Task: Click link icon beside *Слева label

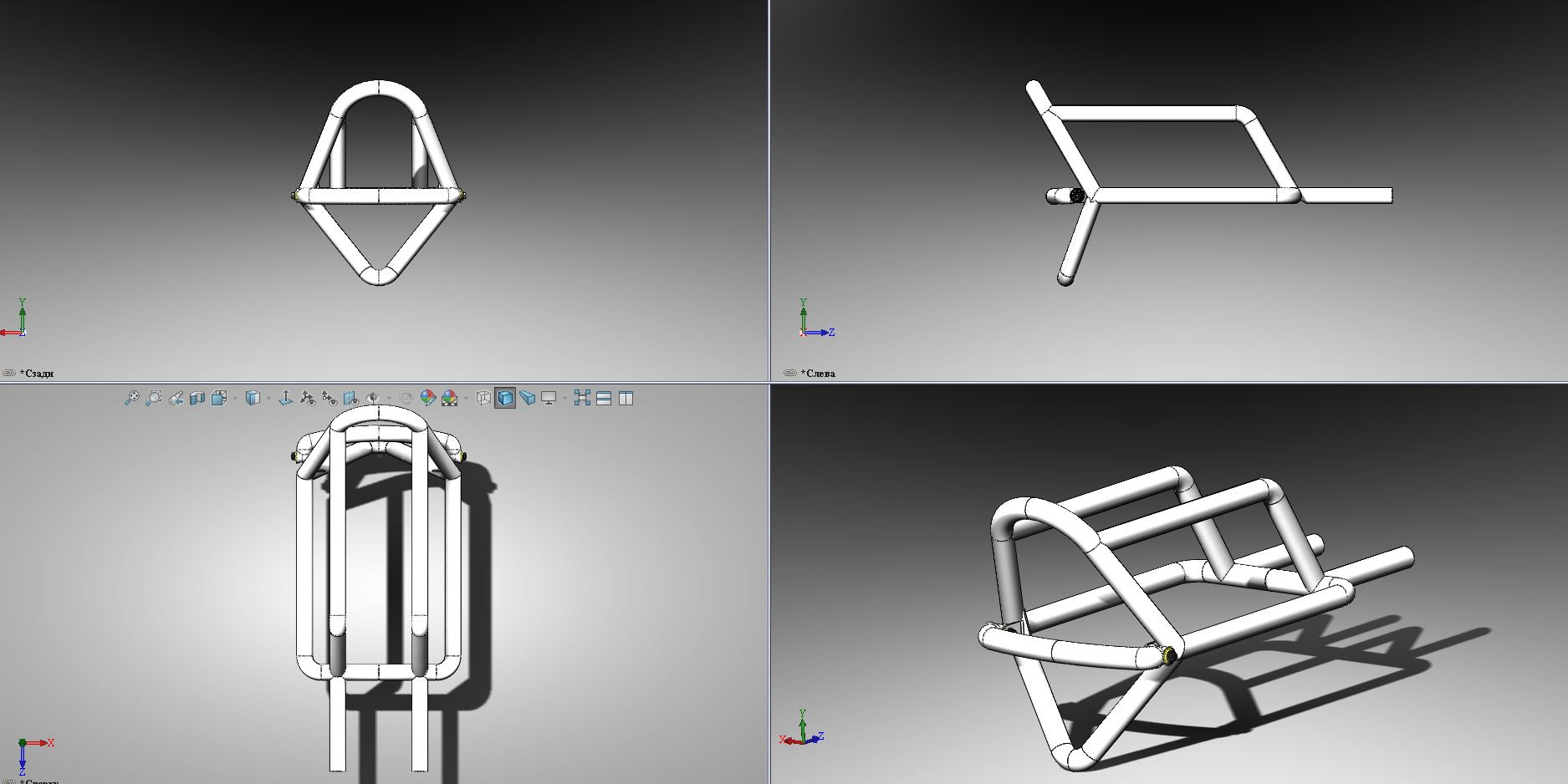Action: point(789,373)
